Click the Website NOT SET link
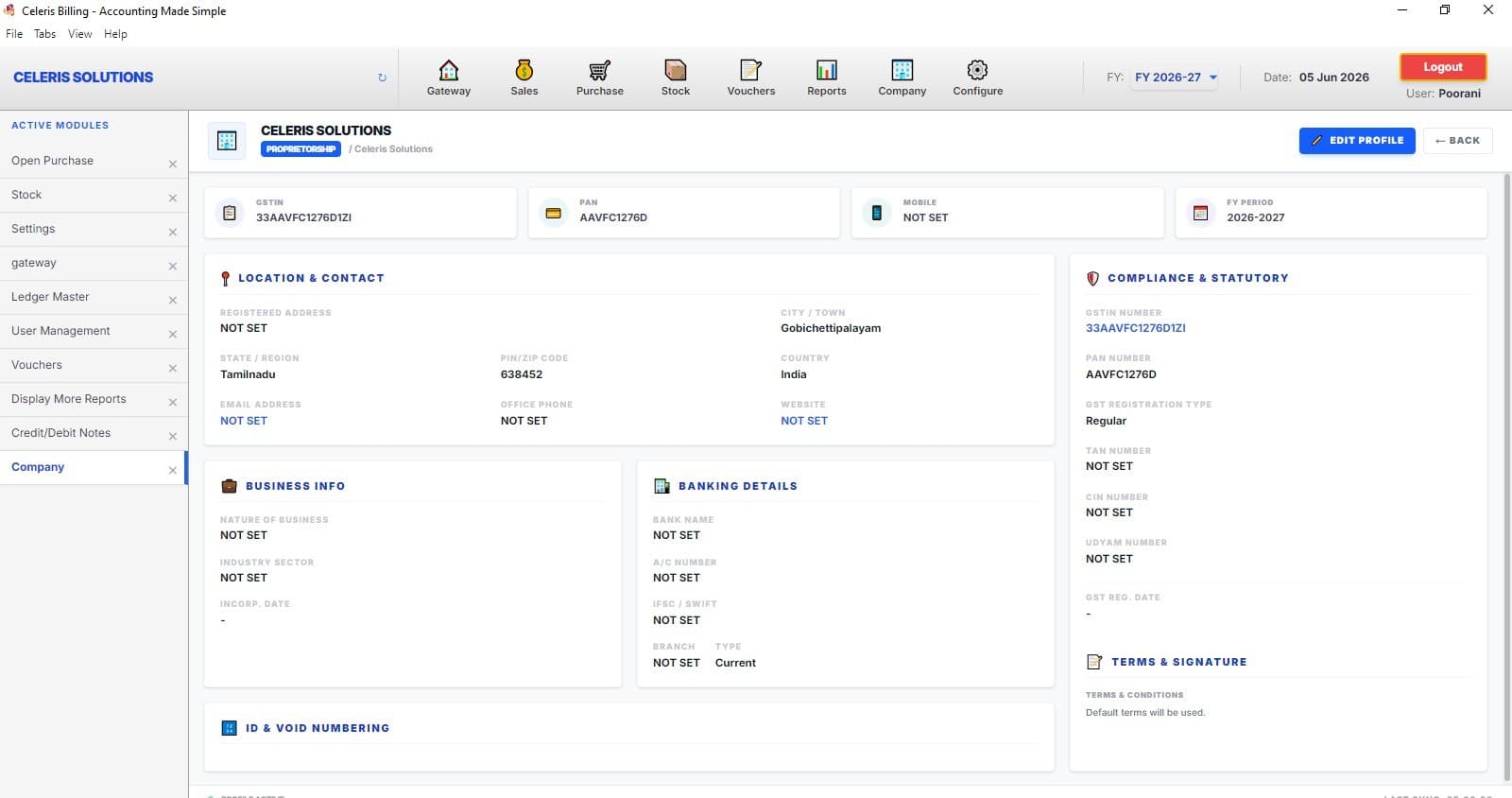The height and width of the screenshot is (798, 1512). pyautogui.click(x=804, y=421)
